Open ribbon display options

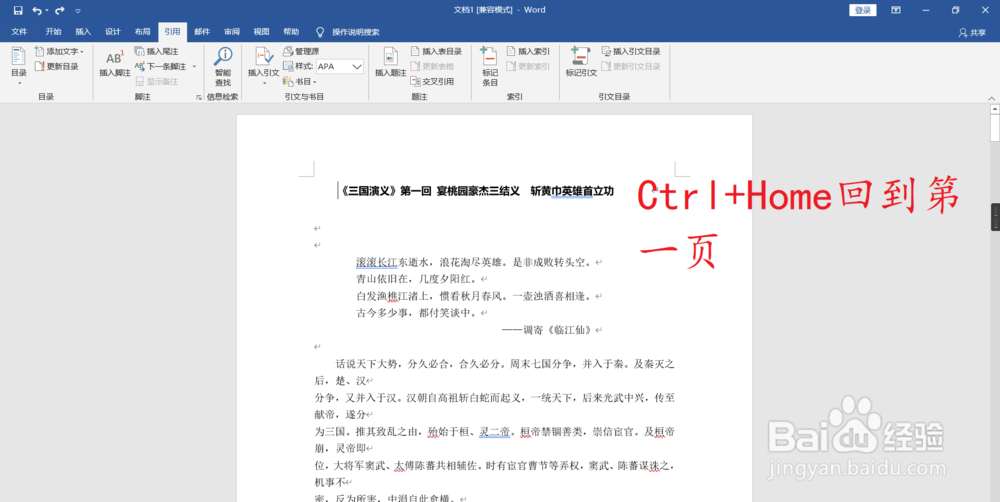(x=896, y=10)
